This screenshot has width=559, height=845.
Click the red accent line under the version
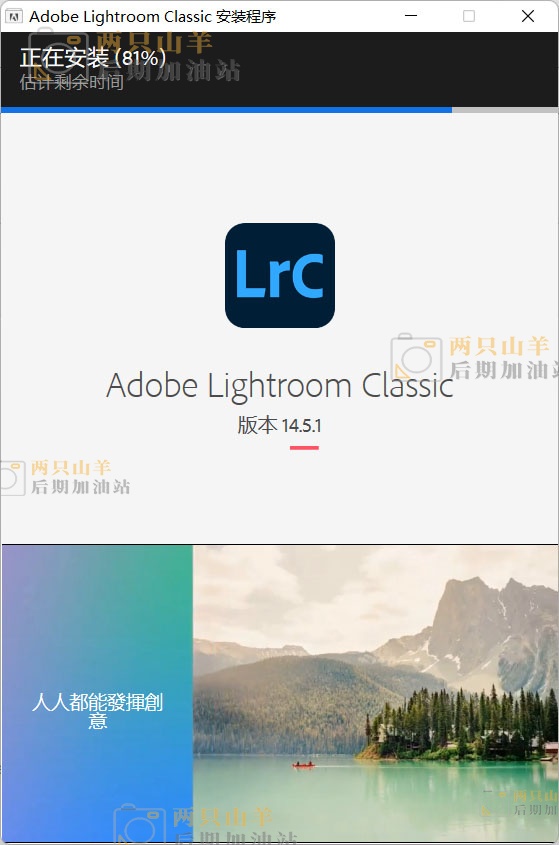tap(304, 448)
